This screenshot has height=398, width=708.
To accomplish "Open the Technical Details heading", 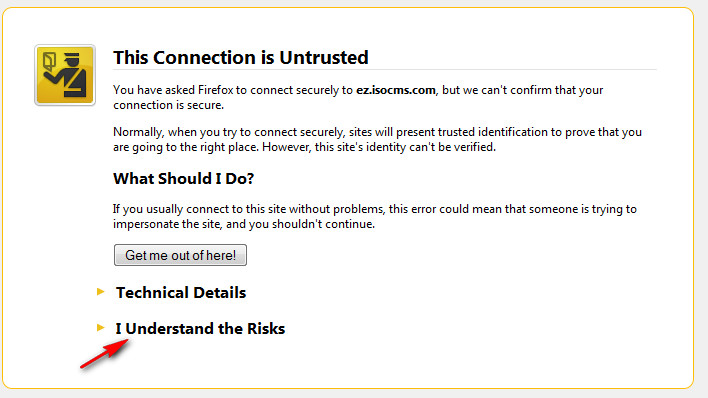I will 181,293.
